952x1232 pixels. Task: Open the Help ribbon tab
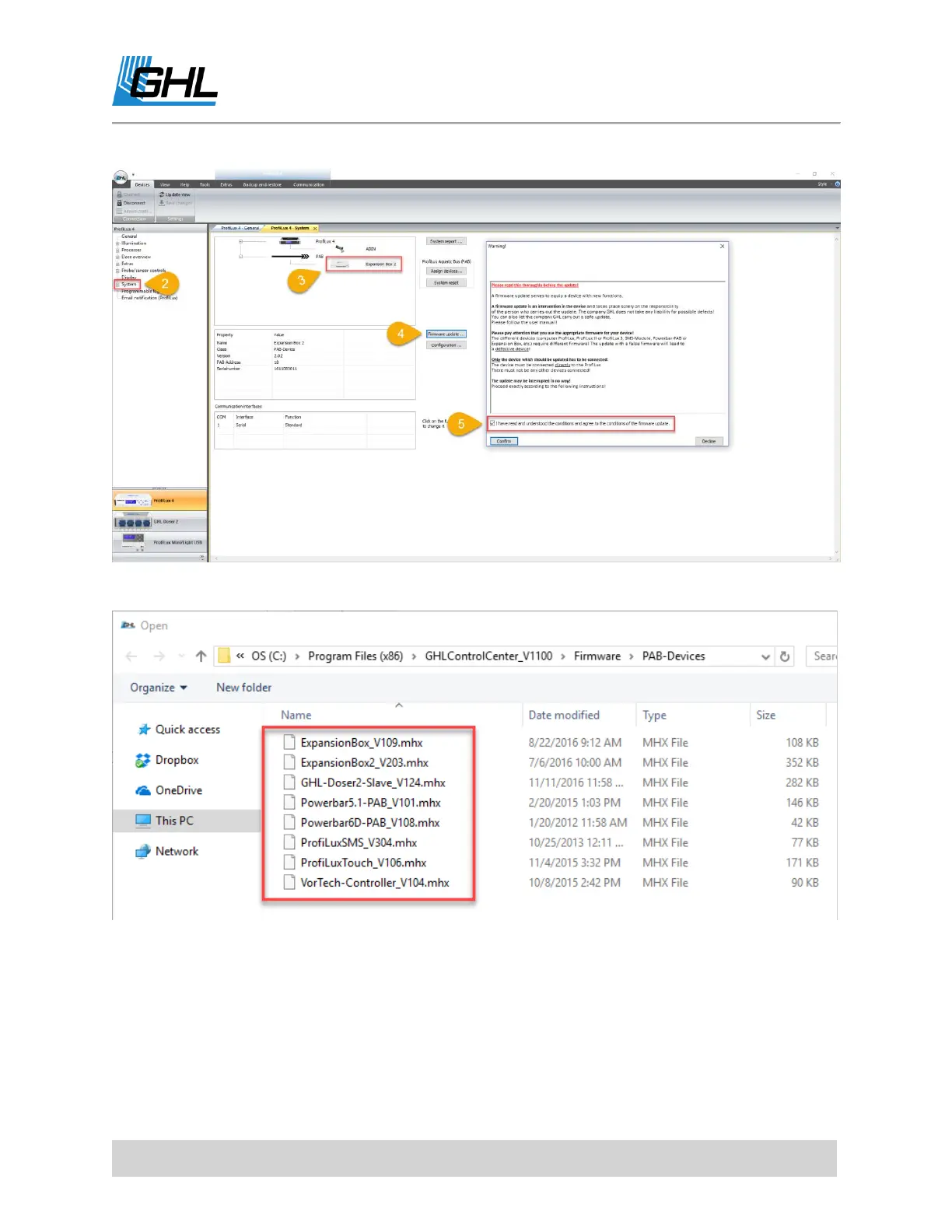(184, 185)
